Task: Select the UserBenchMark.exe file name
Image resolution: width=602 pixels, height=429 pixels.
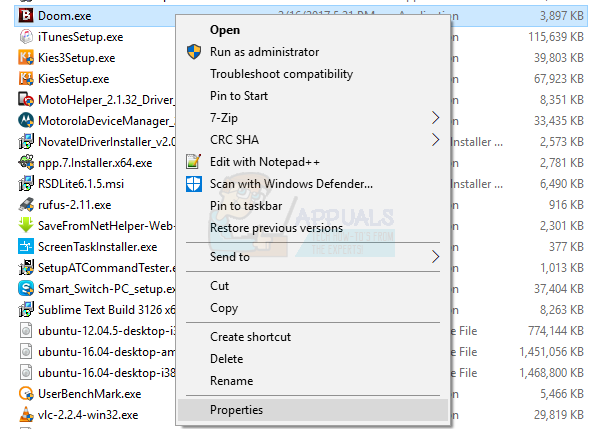Action: point(89,394)
